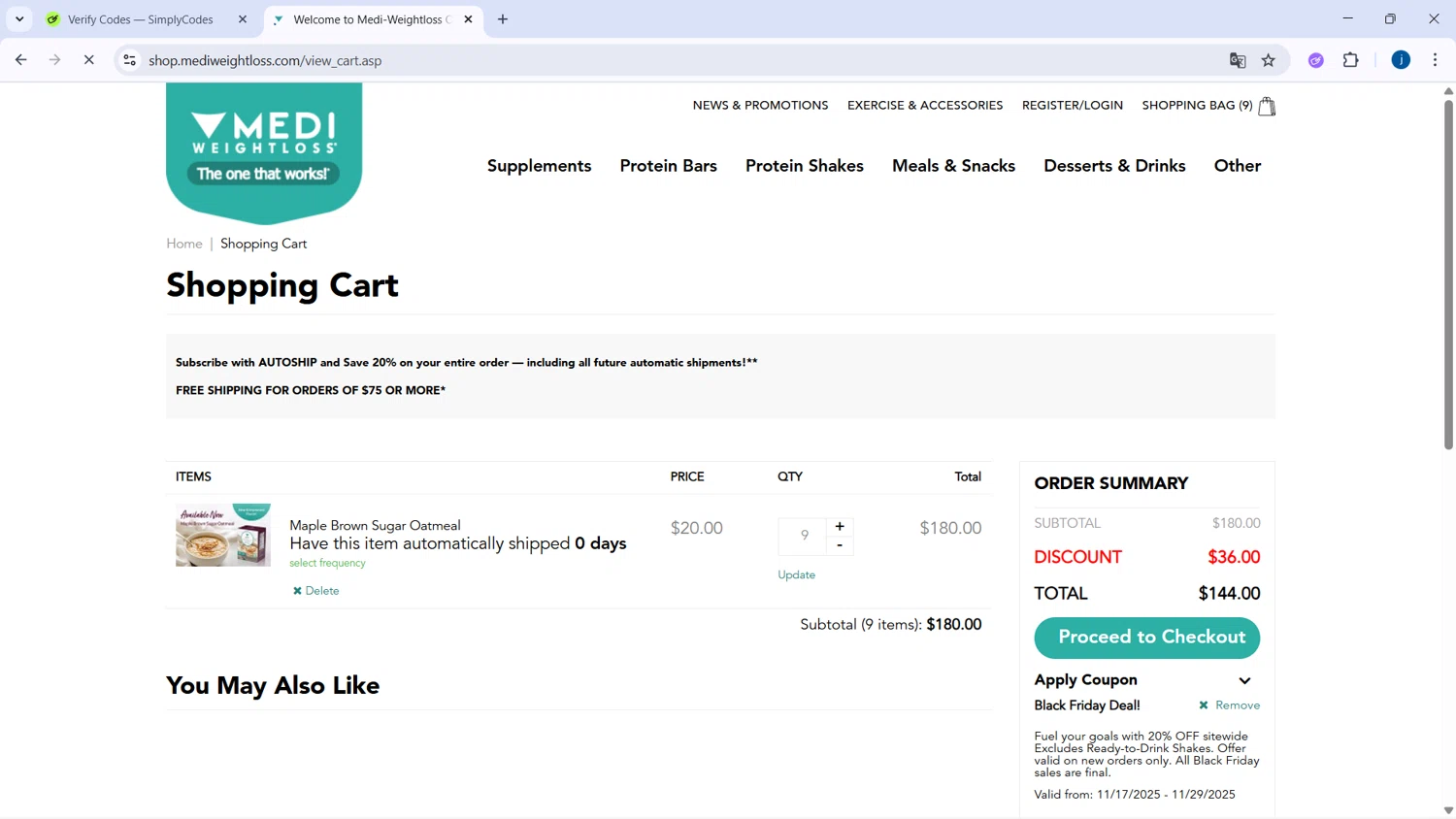Decrease quantity with minus button
Viewport: 1456px width, 819px height.
(x=840, y=545)
